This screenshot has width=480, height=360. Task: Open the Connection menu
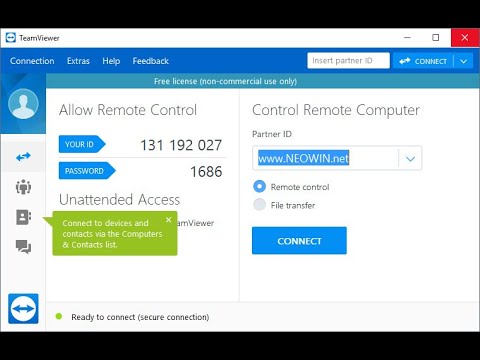[x=32, y=61]
